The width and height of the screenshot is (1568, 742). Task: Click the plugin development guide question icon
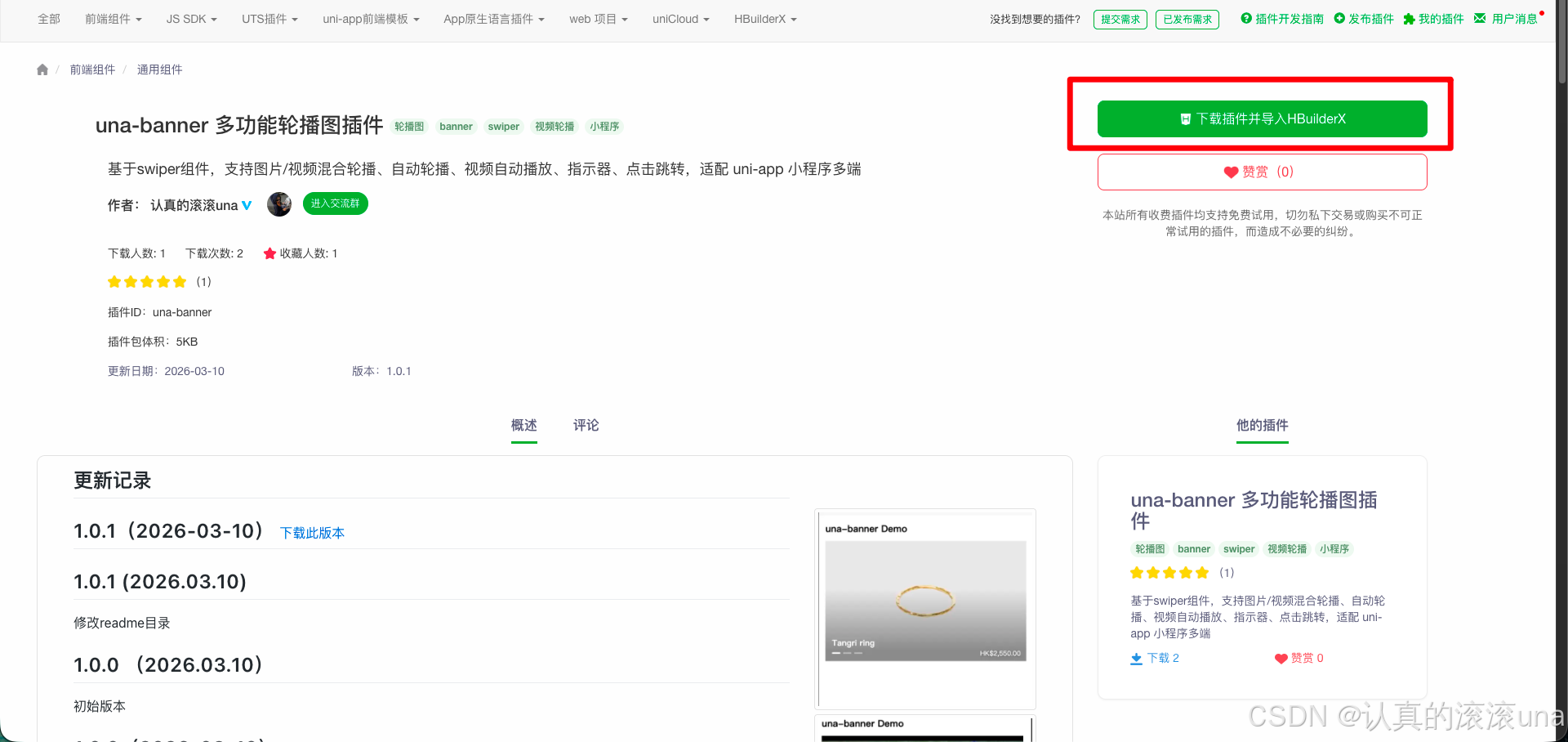[1246, 18]
